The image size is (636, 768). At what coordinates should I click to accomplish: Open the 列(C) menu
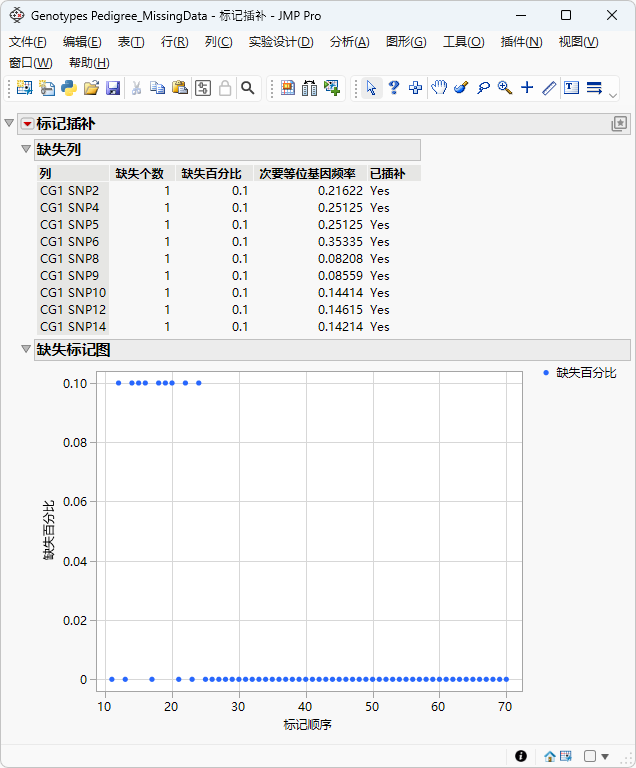(219, 42)
